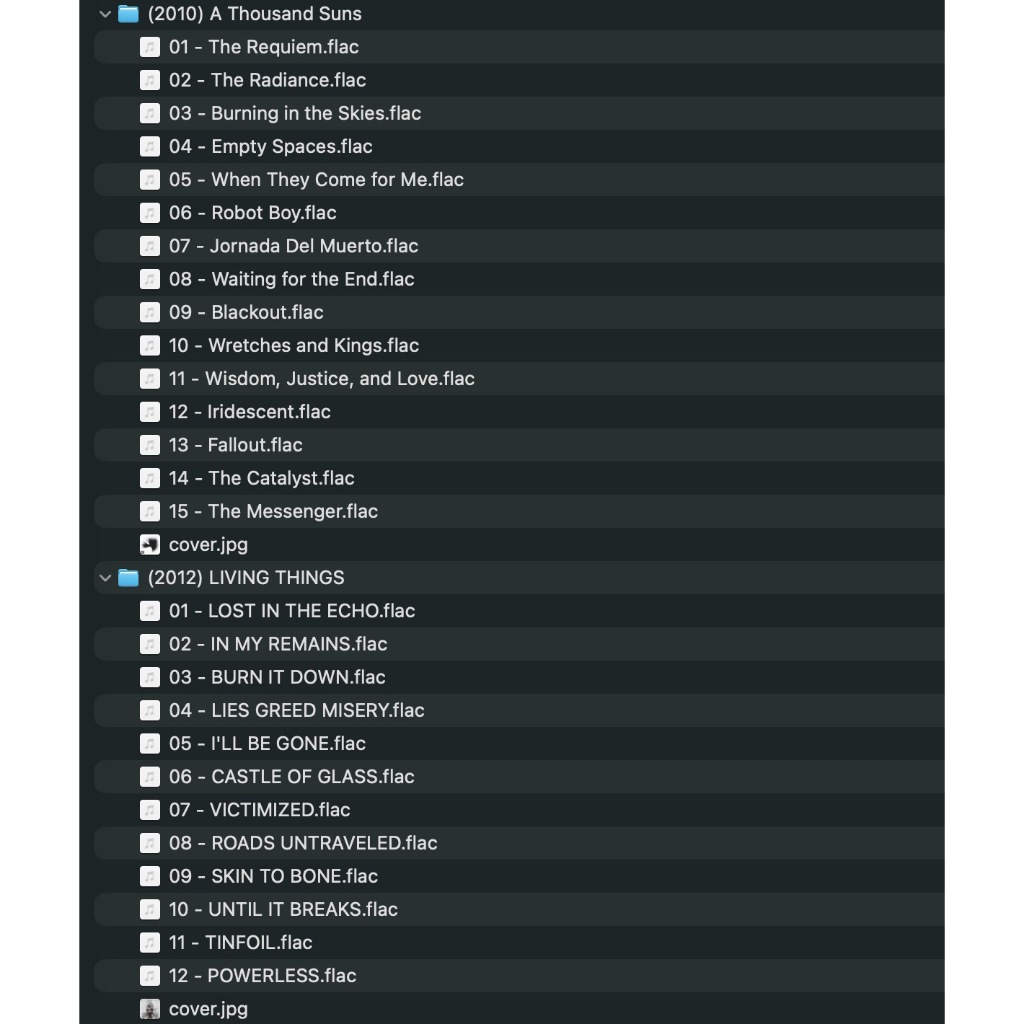Click audio icon of 09 - Blackout.flac
The image size is (1024, 1024).
tap(150, 312)
